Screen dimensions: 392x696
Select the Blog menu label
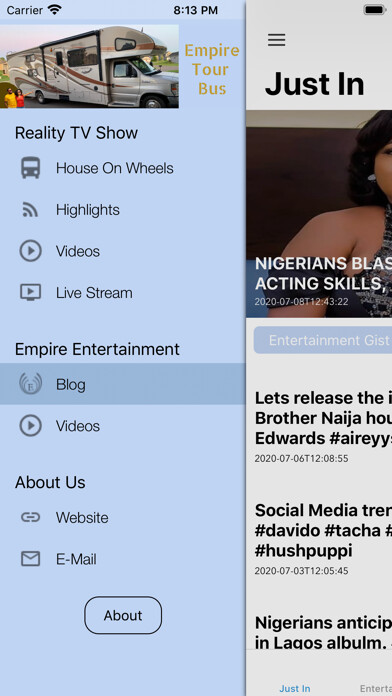pos(71,384)
